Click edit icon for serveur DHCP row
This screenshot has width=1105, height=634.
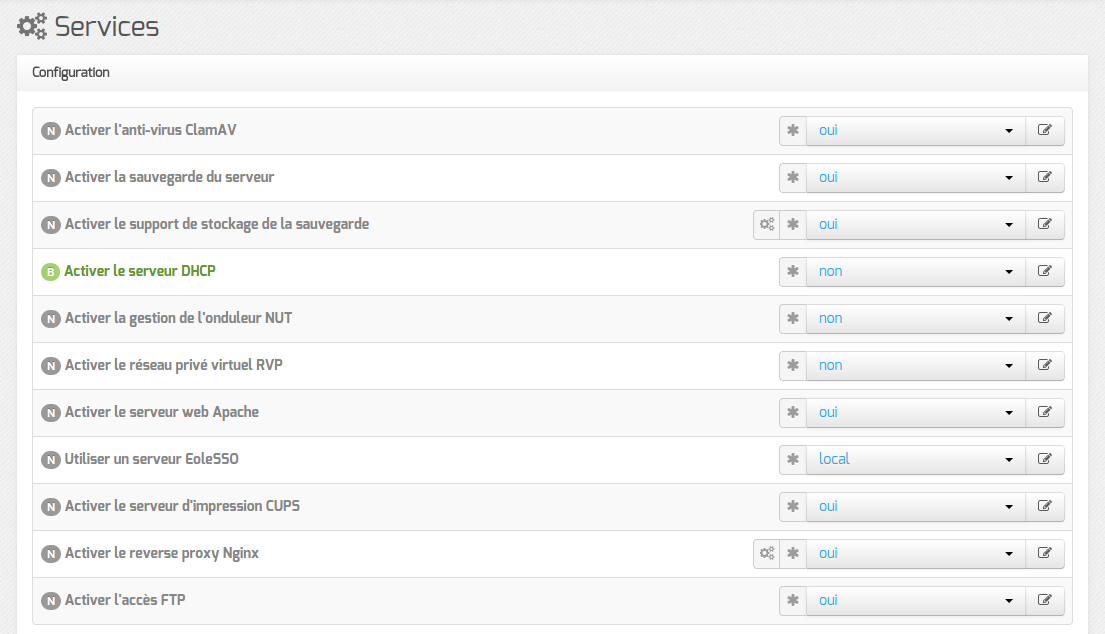(1044, 271)
